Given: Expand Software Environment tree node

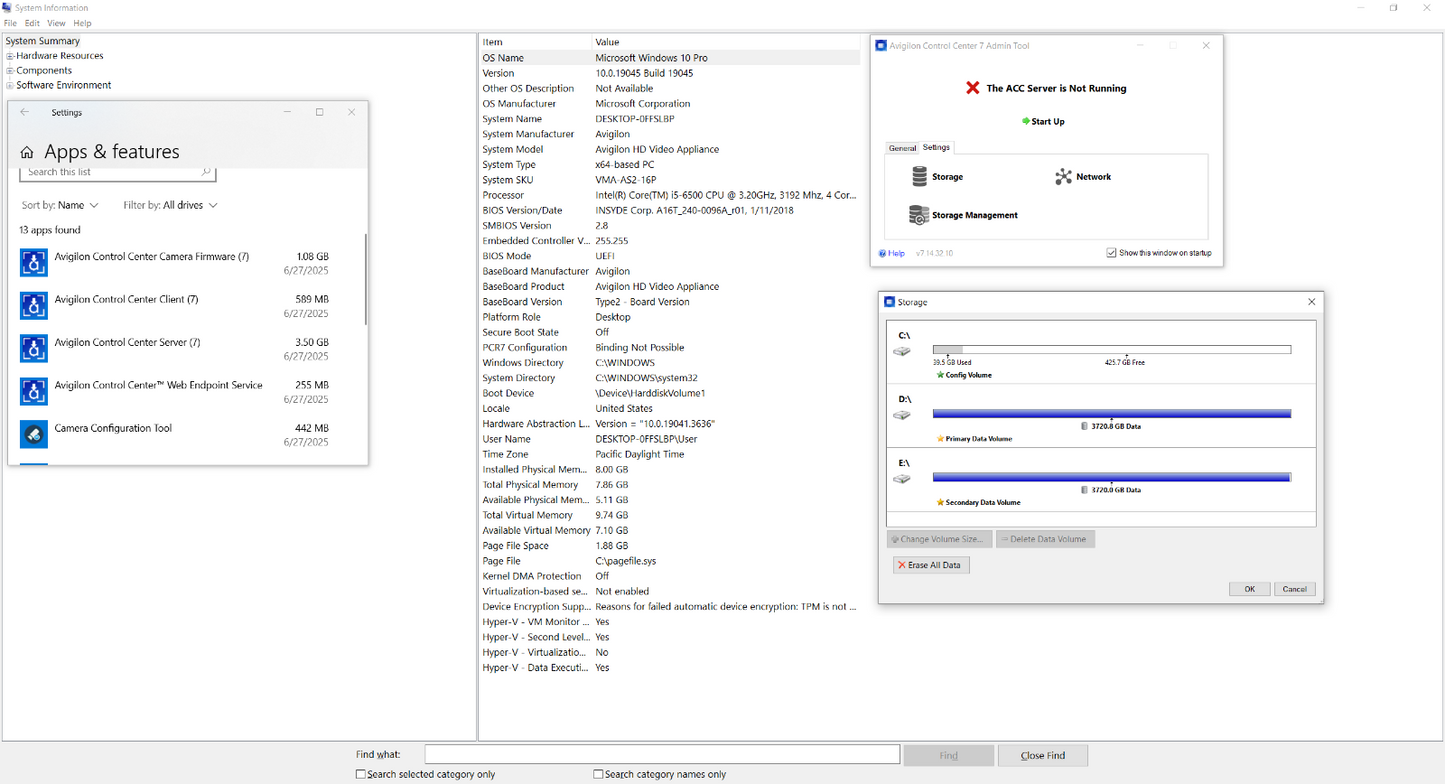Looking at the screenshot, I should tap(10, 85).
